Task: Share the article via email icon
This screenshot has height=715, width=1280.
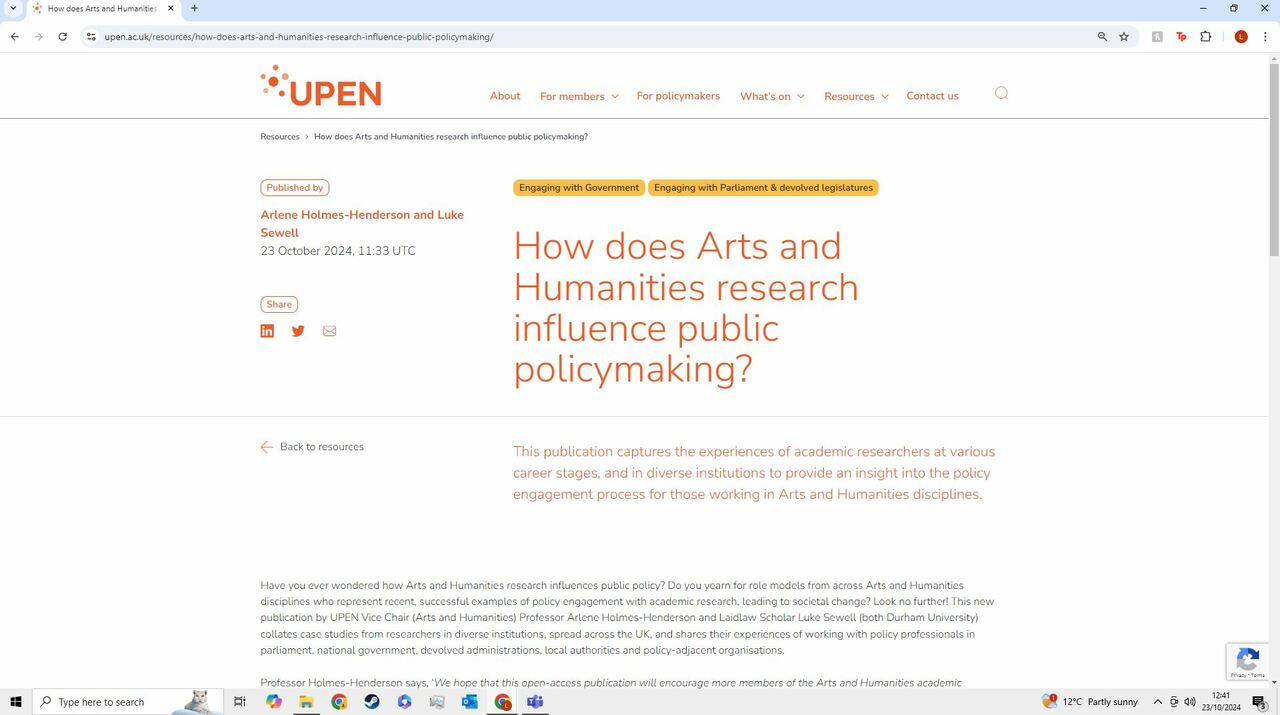Action: (329, 331)
